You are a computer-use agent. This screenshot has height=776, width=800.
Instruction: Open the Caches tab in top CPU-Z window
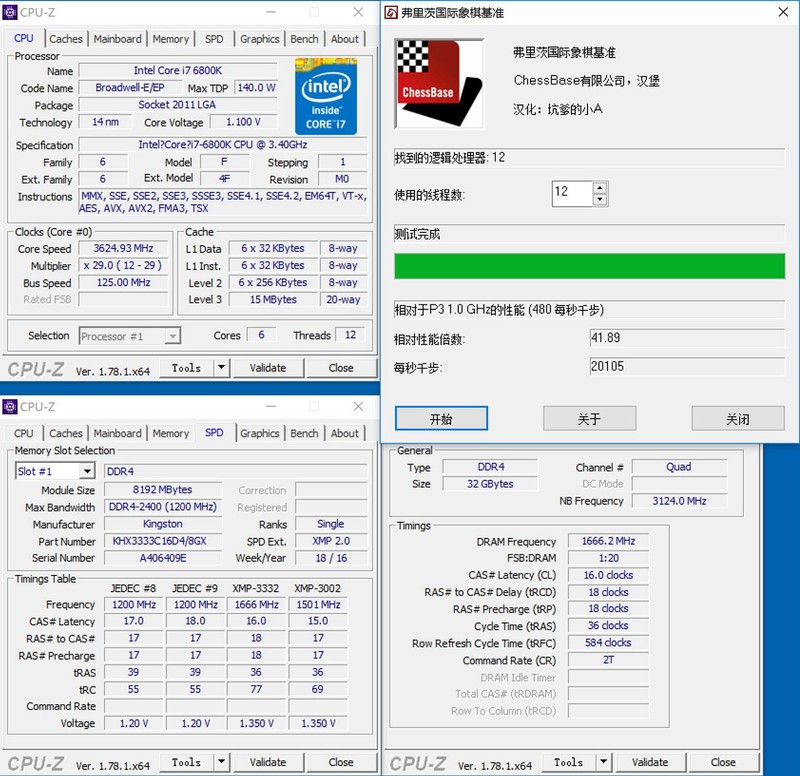coord(66,39)
